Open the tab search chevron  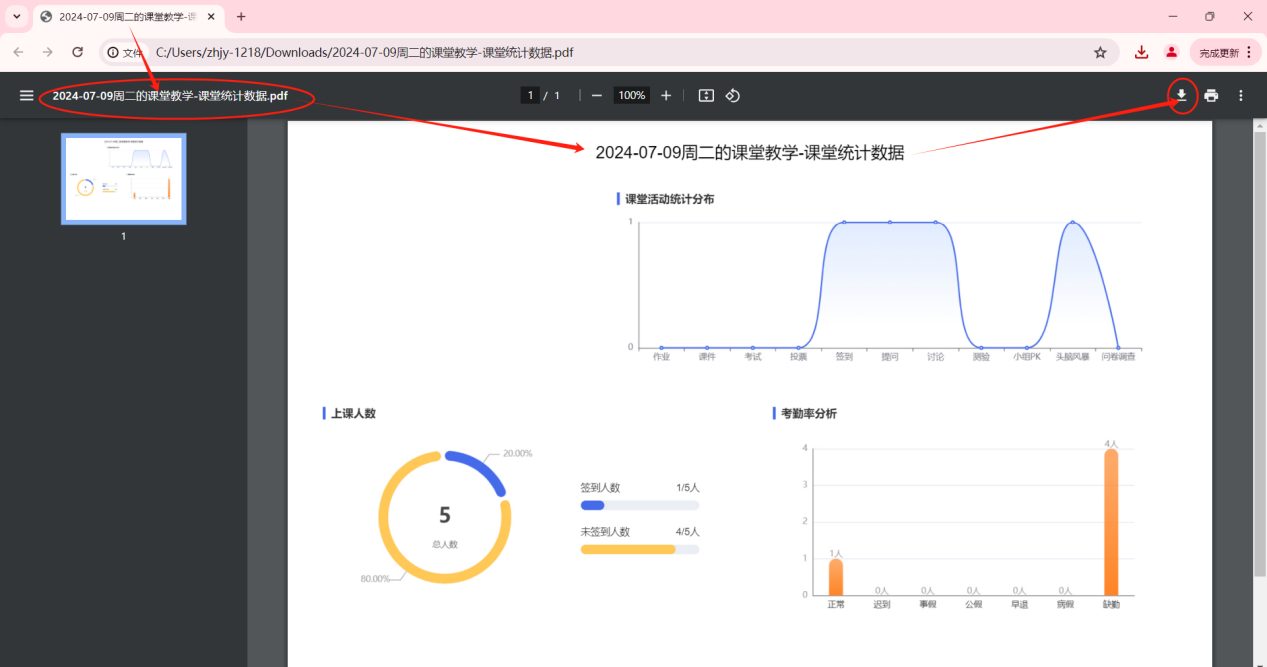coord(15,16)
